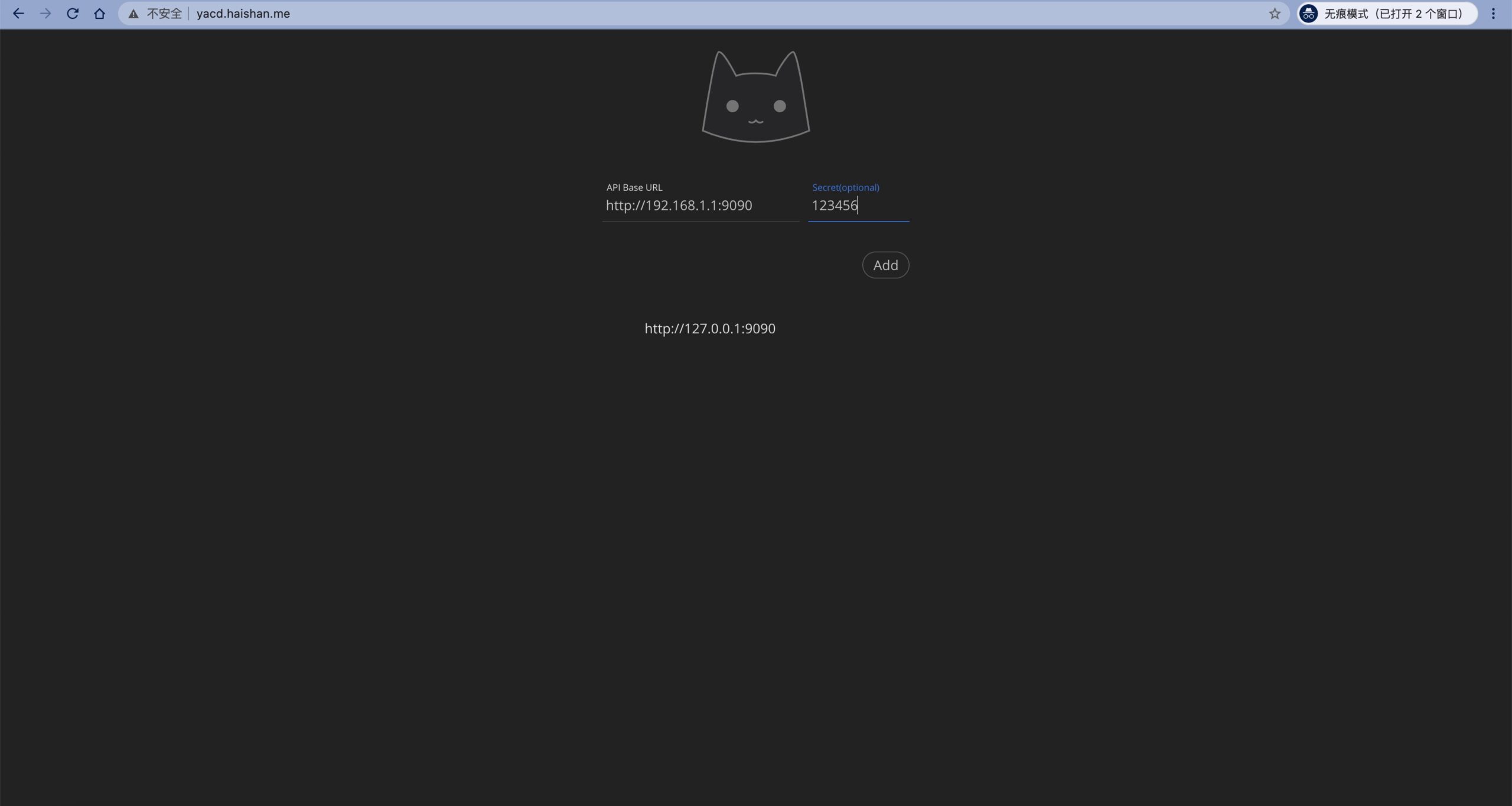Reload the yacd page
This screenshot has height=806, width=1512.
[x=73, y=14]
